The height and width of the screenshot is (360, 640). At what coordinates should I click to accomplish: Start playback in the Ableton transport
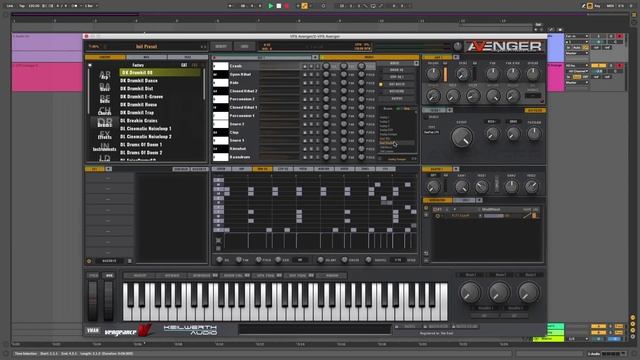click(270, 6)
